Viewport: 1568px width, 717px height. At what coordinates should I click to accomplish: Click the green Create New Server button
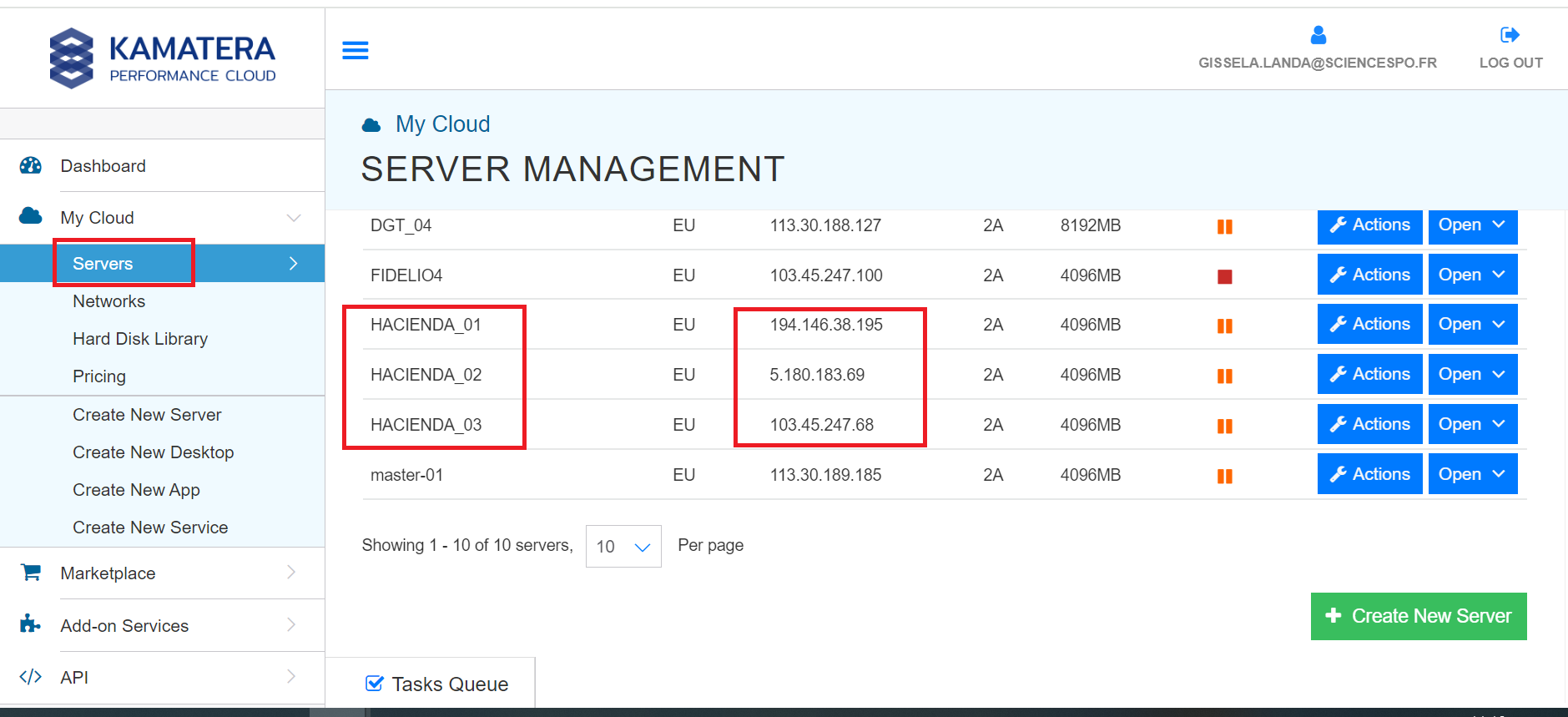coord(1419,616)
